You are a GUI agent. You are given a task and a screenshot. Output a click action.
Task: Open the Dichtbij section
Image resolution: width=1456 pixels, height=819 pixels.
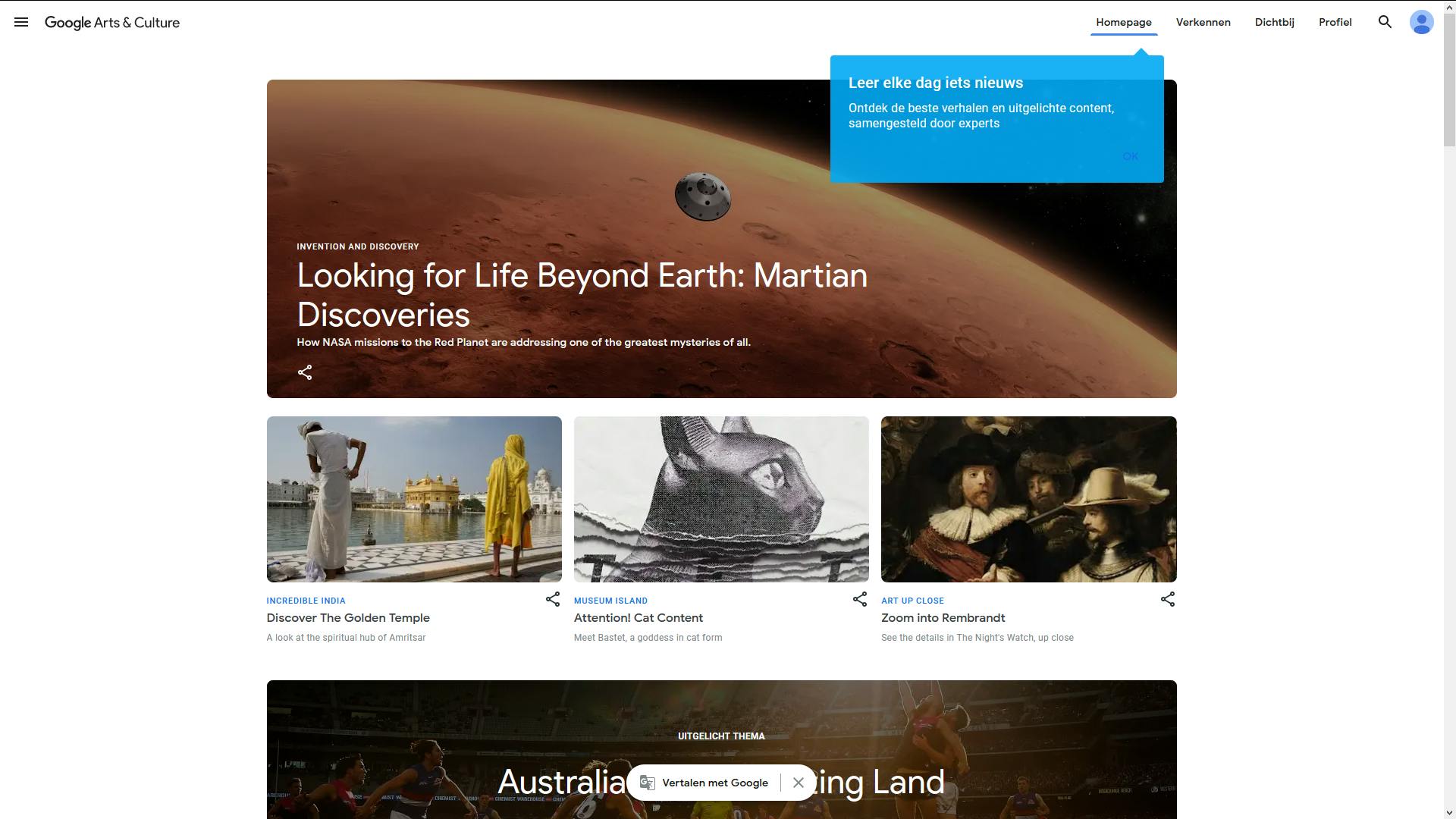(x=1275, y=22)
